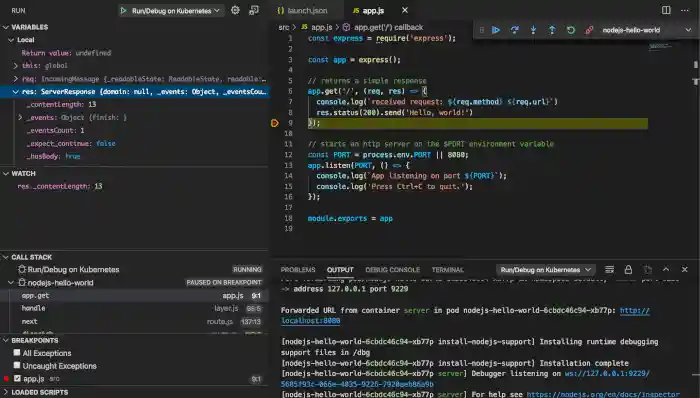Open the DEBUG CONSOLE tab
Screen dimensions: 700x398
coord(392,269)
